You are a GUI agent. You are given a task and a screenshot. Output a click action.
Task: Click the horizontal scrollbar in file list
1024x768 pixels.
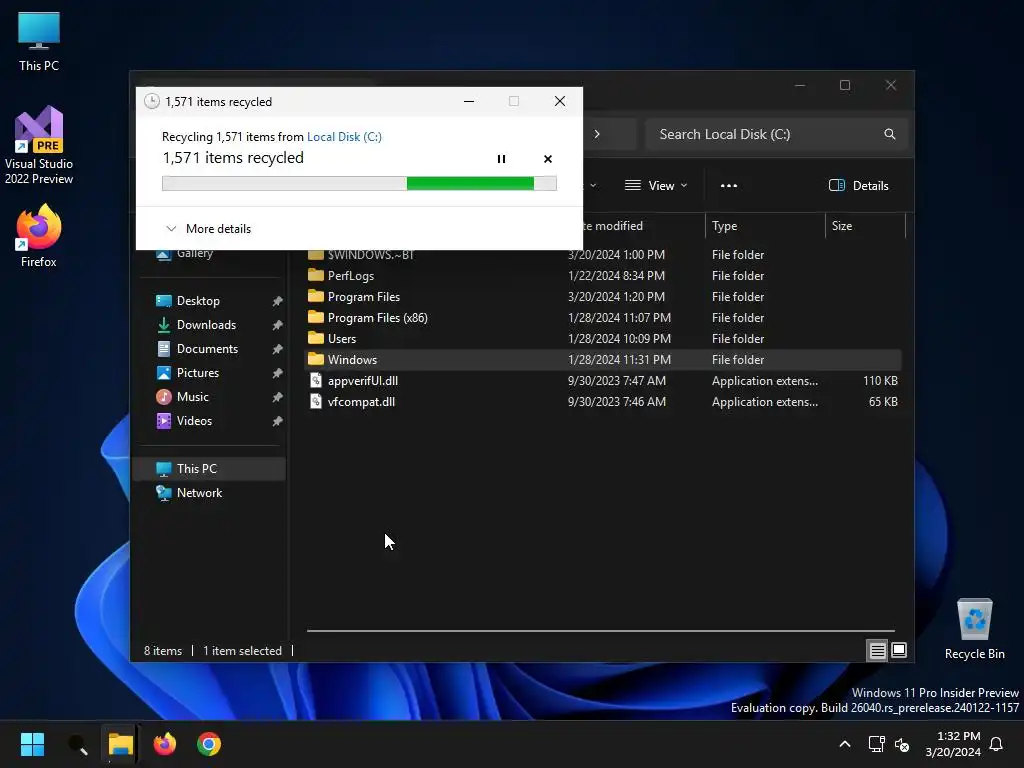pyautogui.click(x=601, y=631)
